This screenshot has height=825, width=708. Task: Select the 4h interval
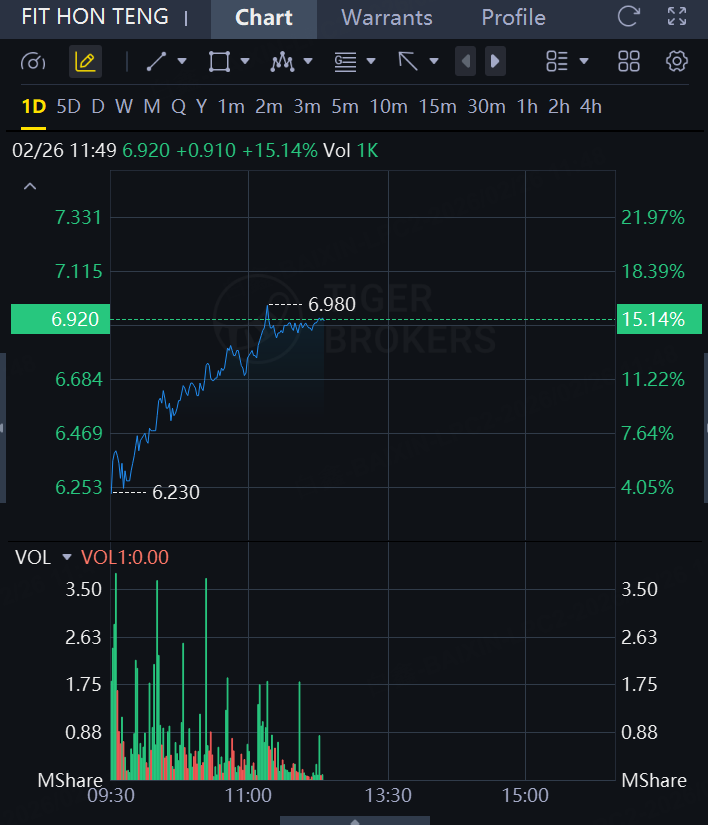[x=591, y=107]
